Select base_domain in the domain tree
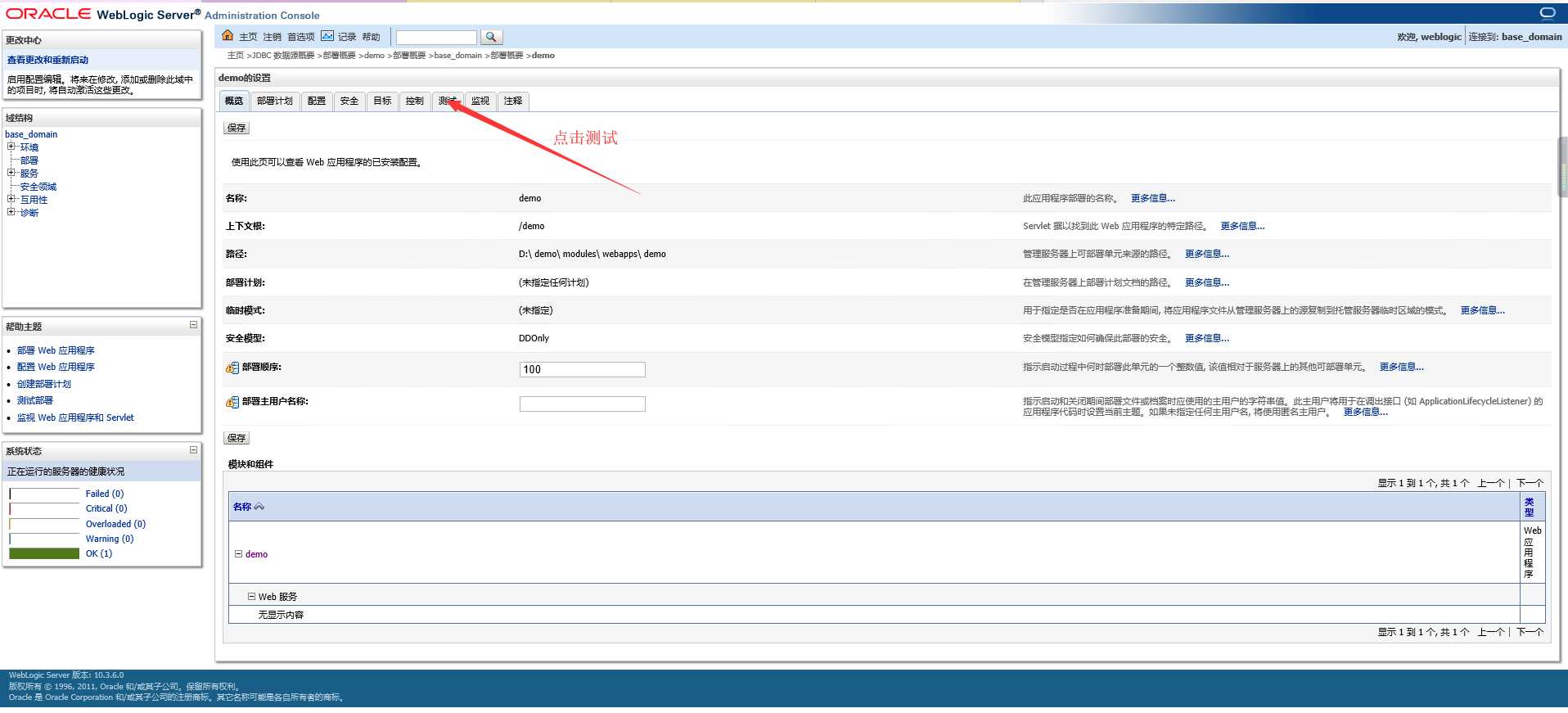Viewport: 1568px width, 713px height. click(x=31, y=134)
